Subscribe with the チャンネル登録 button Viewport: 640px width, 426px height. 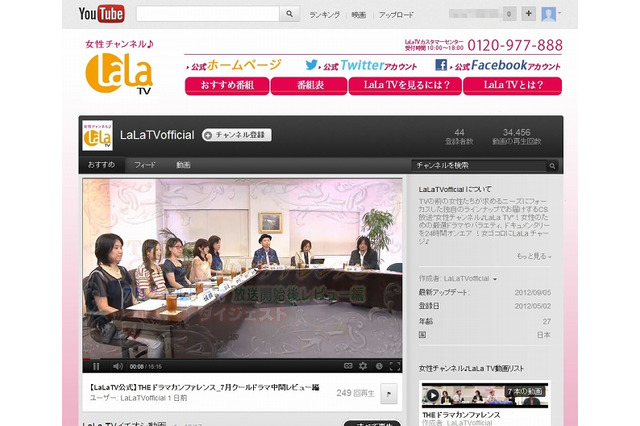pos(237,135)
